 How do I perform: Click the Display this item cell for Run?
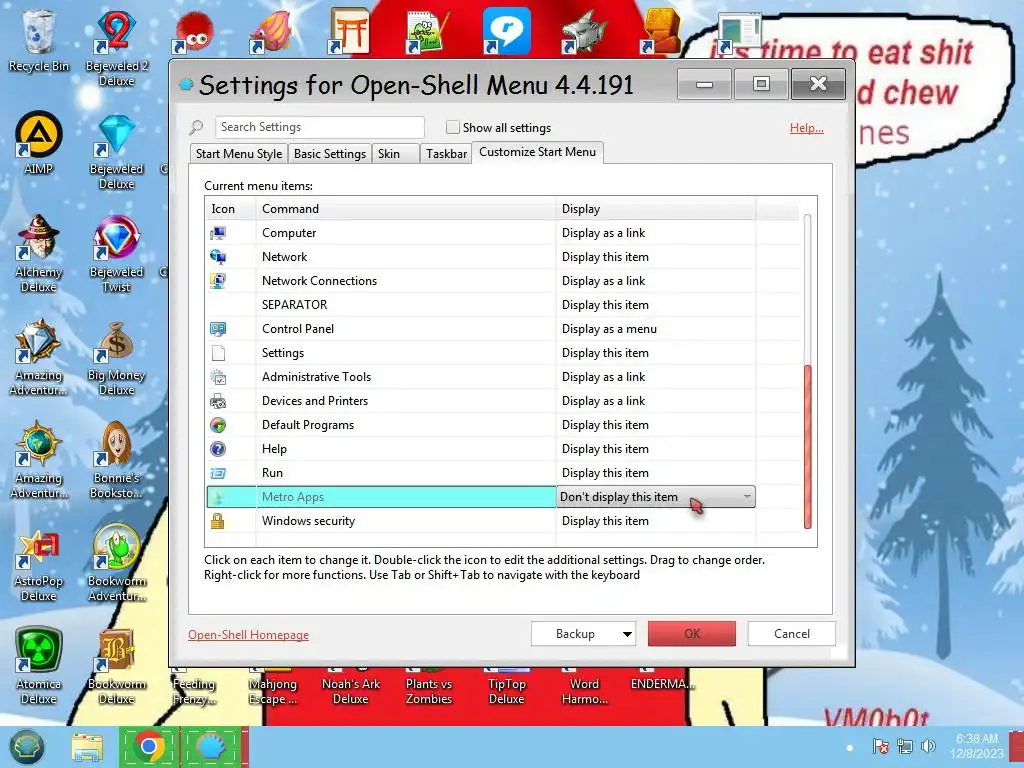656,473
